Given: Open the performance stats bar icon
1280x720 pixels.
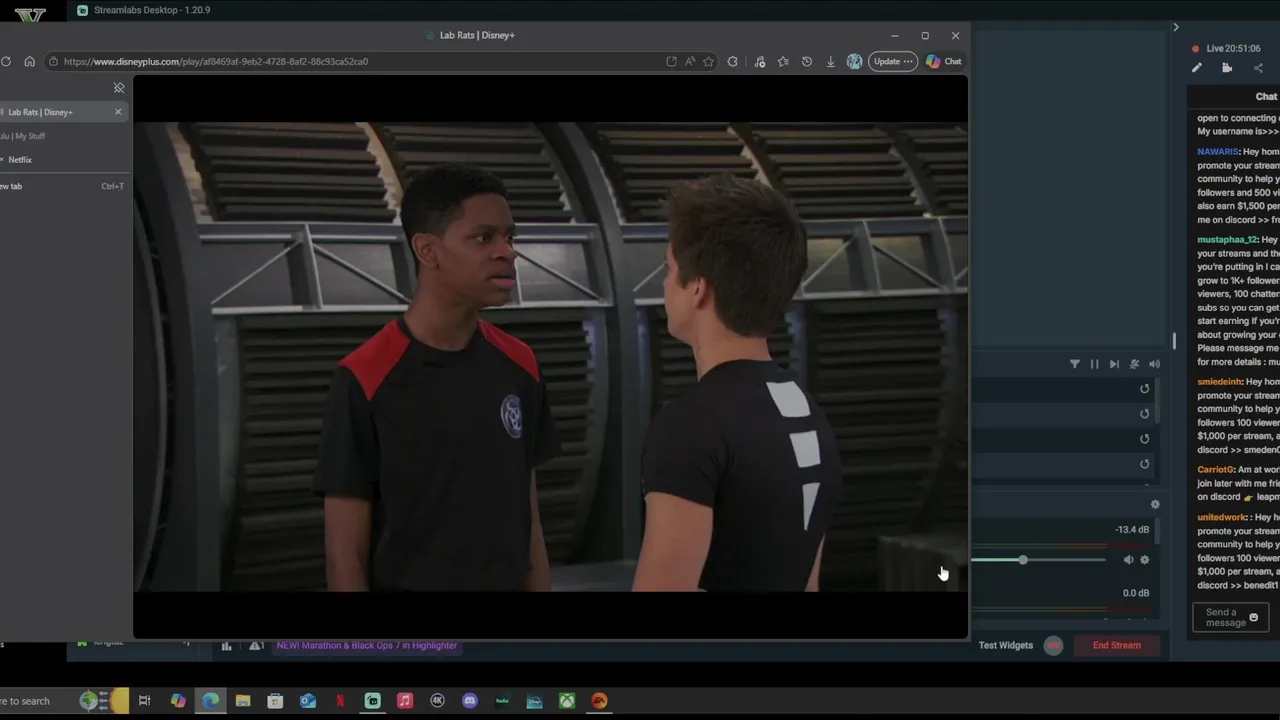Looking at the screenshot, I should tap(227, 646).
